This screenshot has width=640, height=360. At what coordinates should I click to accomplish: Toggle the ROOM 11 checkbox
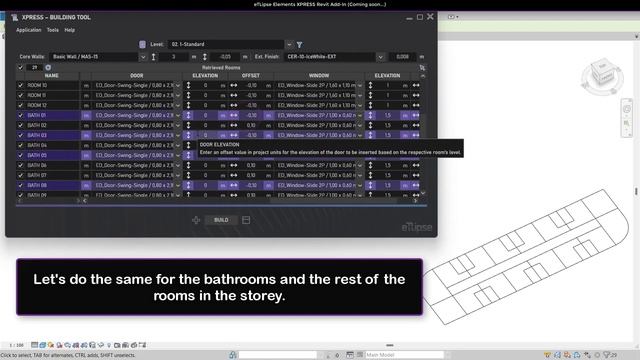pos(20,95)
